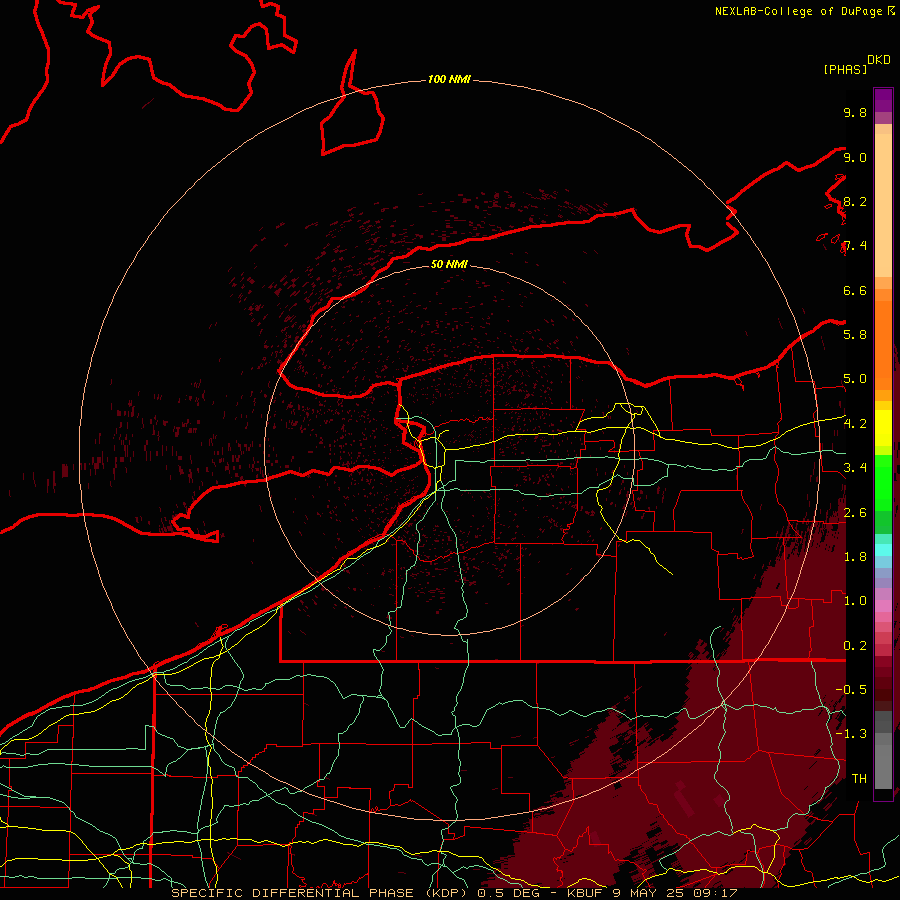900x900 pixels.
Task: Click the 50 NMI range ring label
Action: click(449, 264)
